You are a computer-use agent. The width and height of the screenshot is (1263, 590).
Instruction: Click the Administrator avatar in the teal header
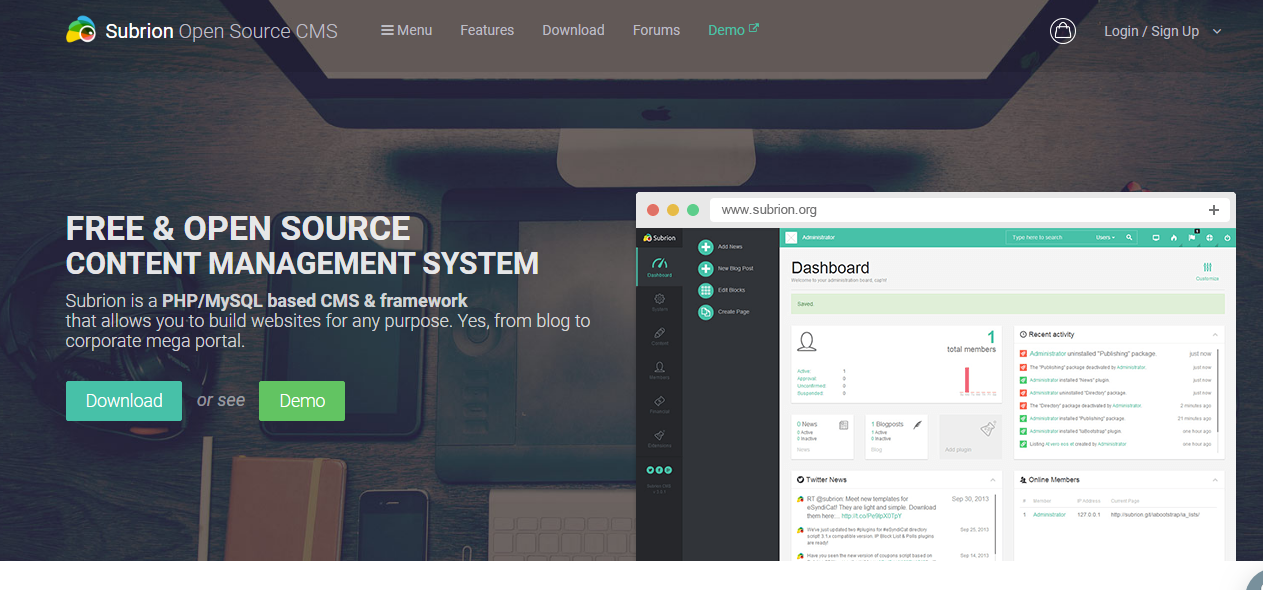click(x=791, y=237)
